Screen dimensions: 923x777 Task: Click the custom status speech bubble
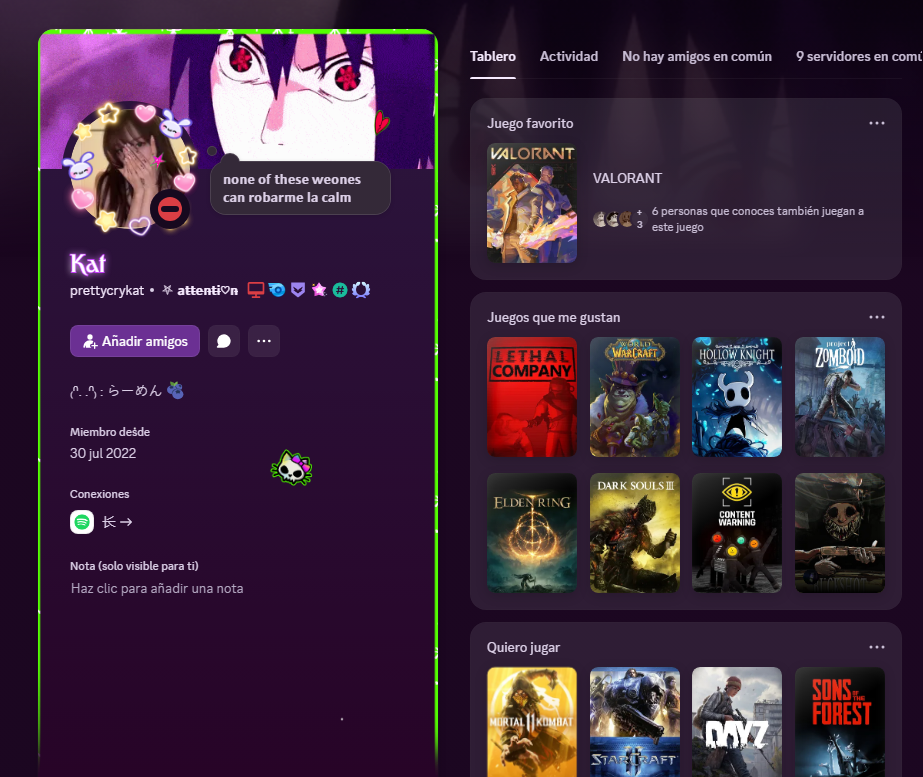300,188
